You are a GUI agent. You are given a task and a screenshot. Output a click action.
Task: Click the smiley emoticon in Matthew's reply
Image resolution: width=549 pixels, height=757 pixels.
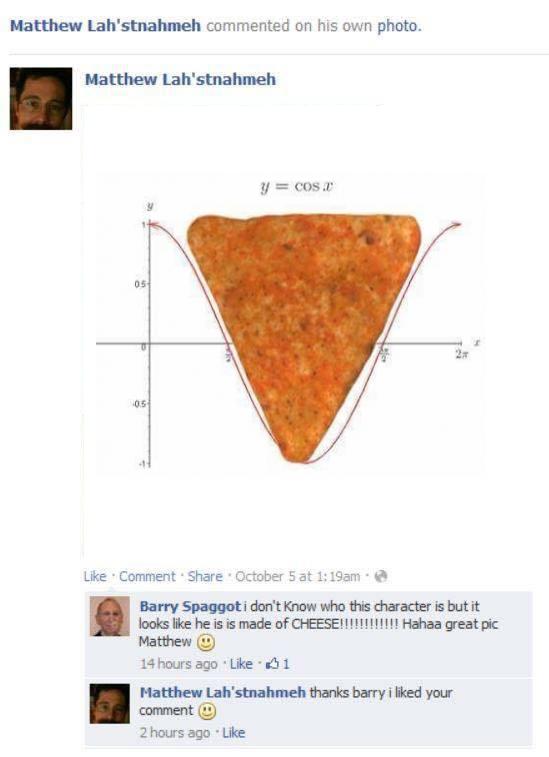pyautogui.click(x=208, y=711)
